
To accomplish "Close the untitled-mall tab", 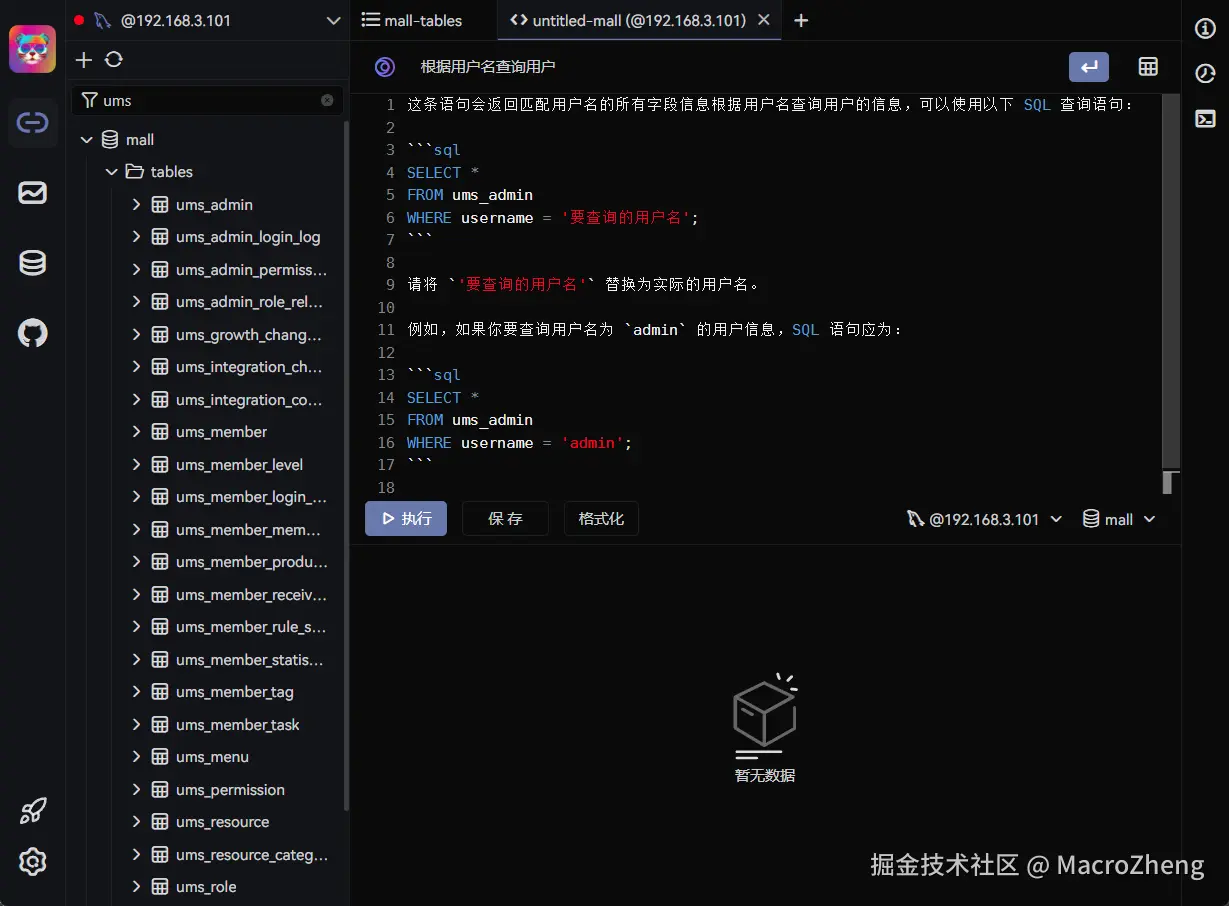I will (x=764, y=20).
